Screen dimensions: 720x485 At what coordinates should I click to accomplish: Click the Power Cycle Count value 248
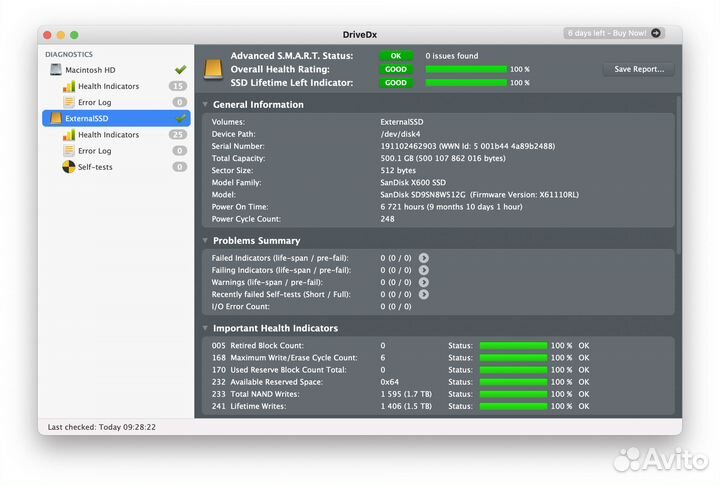387,219
